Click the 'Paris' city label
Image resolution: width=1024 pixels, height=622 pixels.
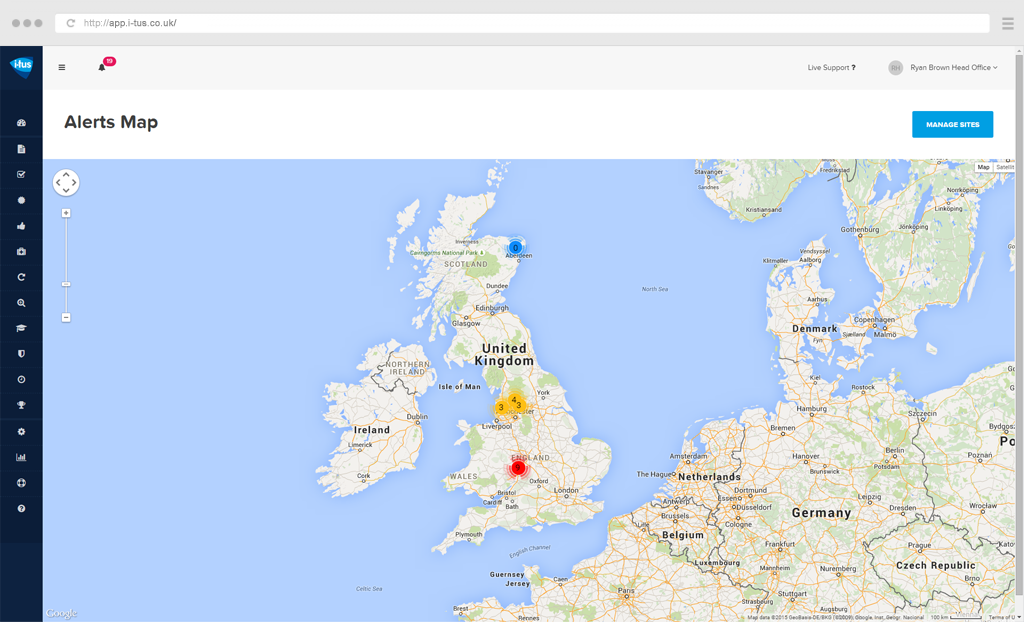click(x=626, y=591)
